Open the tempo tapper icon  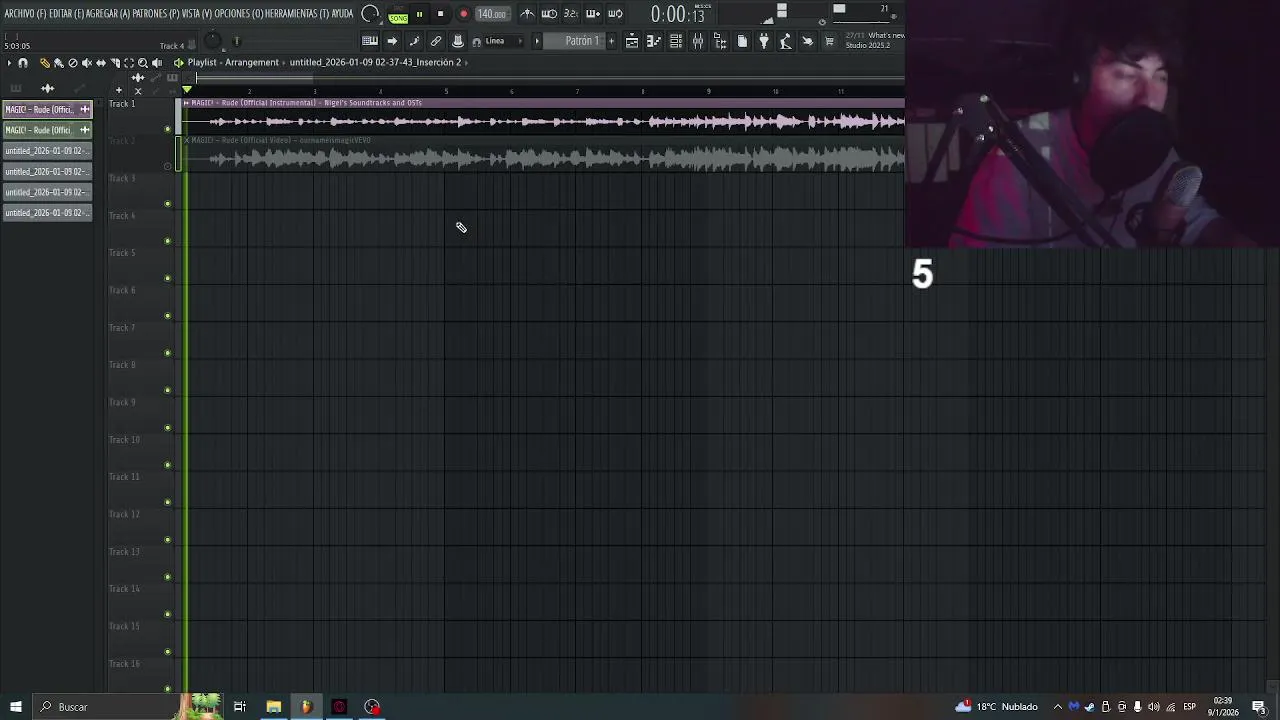pos(786,41)
